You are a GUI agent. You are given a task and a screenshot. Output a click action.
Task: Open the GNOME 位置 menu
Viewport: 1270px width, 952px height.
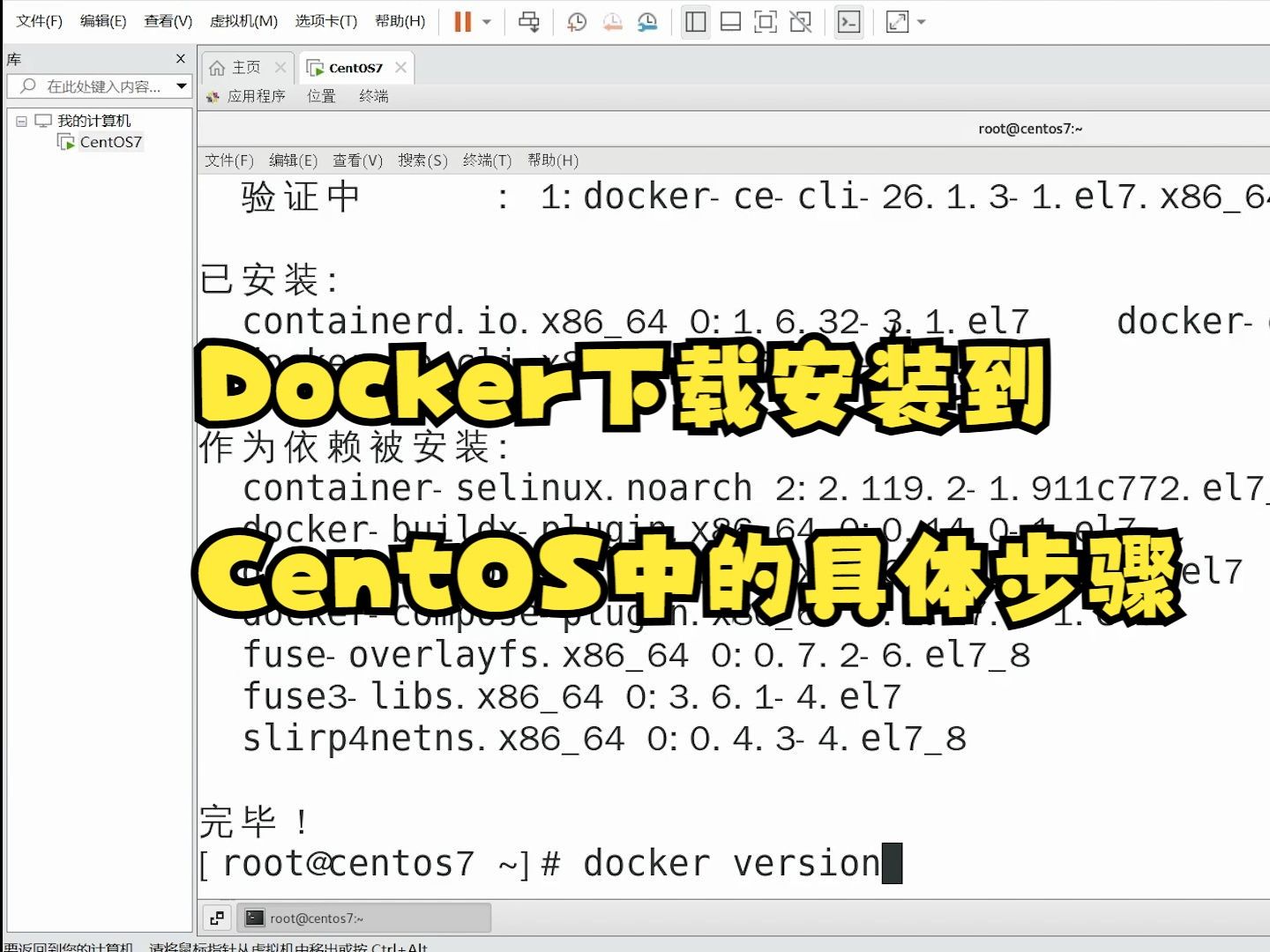[321, 96]
